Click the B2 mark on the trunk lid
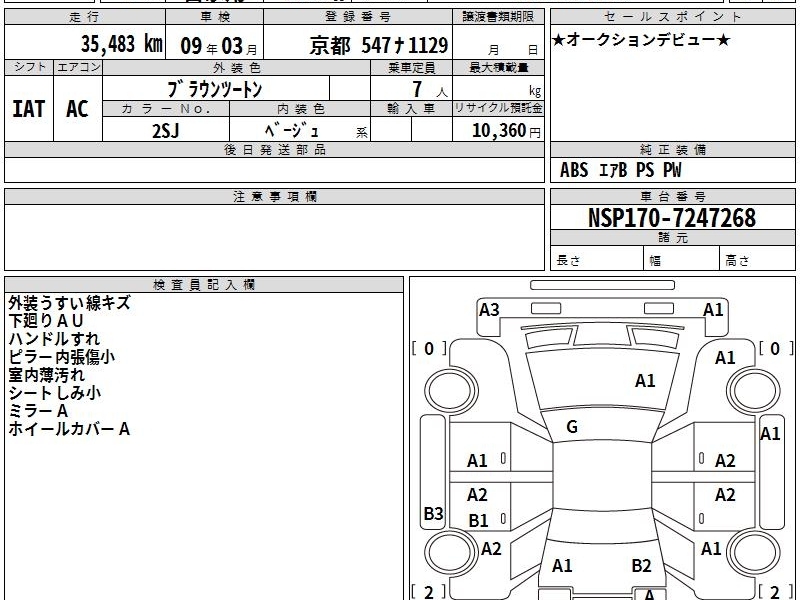This screenshot has height=600, width=800. (x=641, y=565)
